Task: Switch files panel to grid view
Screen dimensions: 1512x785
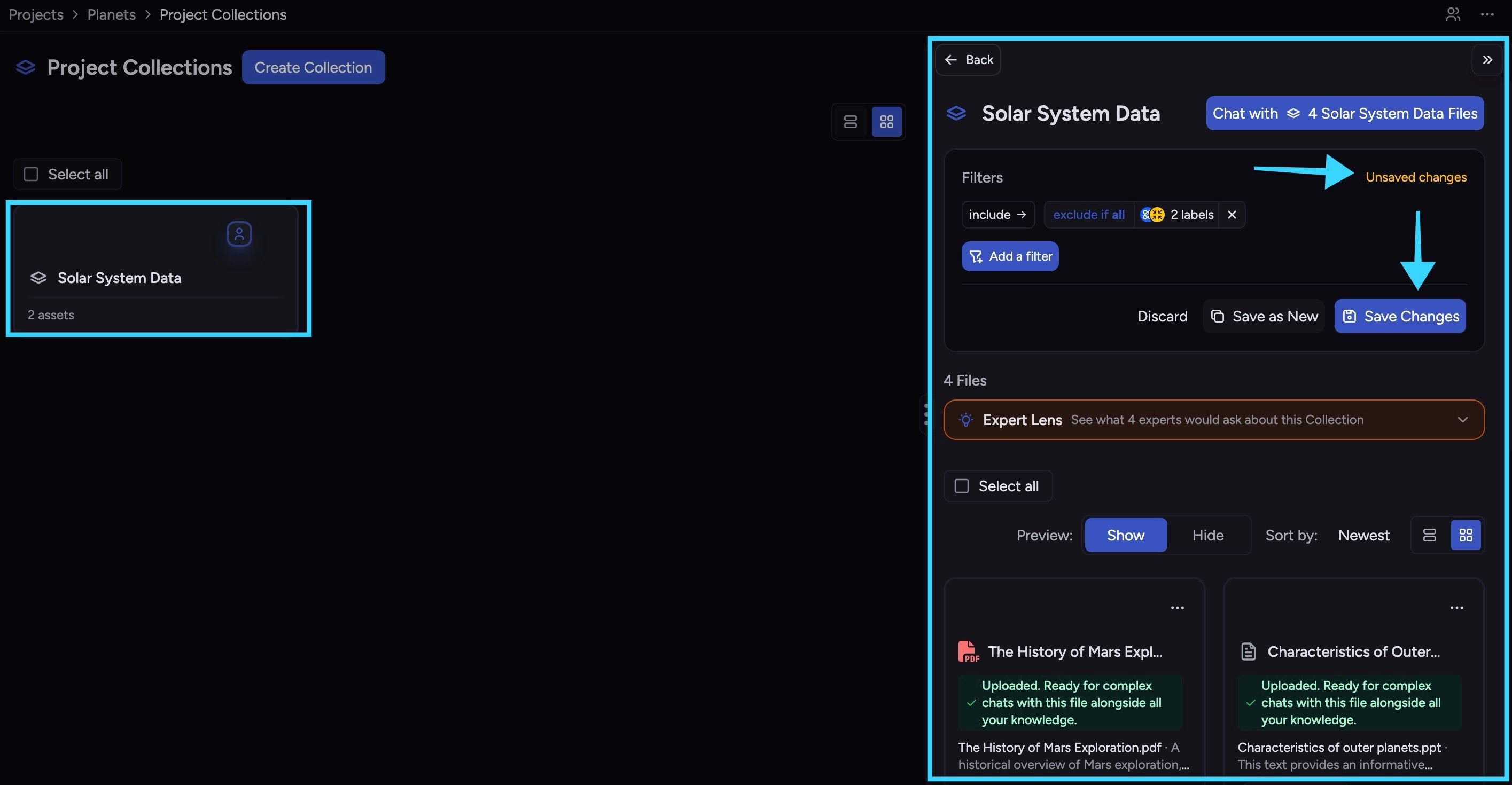Action: tap(1466, 535)
